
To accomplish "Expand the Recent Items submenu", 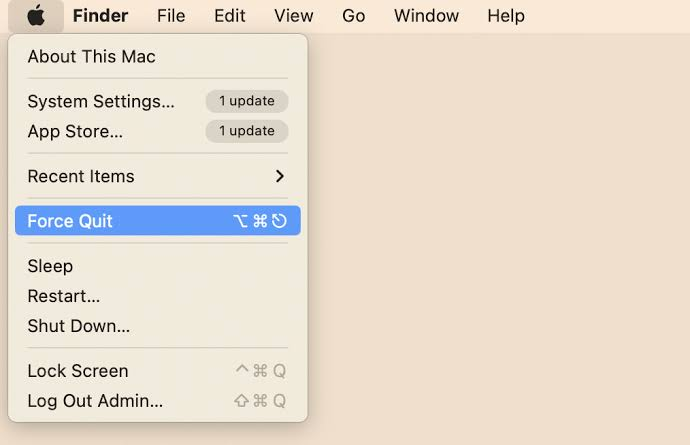I will coord(158,176).
